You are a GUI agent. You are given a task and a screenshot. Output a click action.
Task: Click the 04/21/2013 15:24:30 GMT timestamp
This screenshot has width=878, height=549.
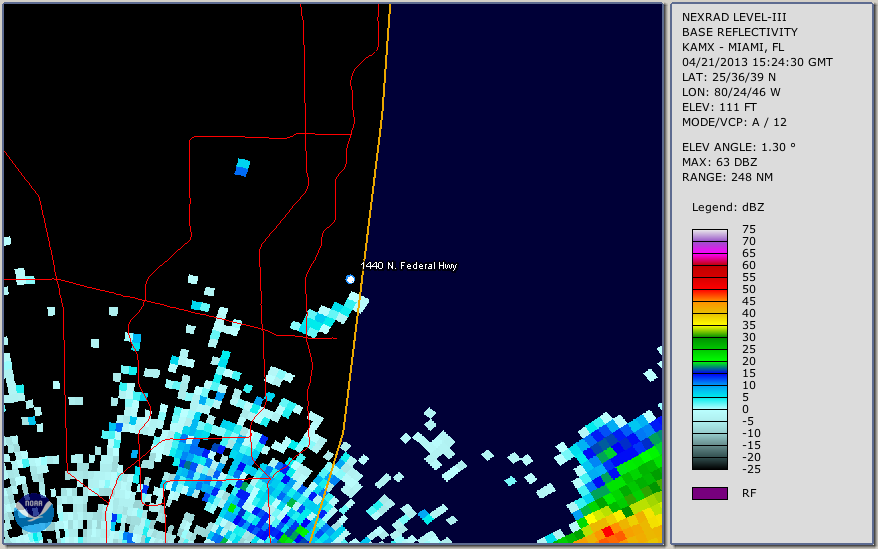pos(757,62)
